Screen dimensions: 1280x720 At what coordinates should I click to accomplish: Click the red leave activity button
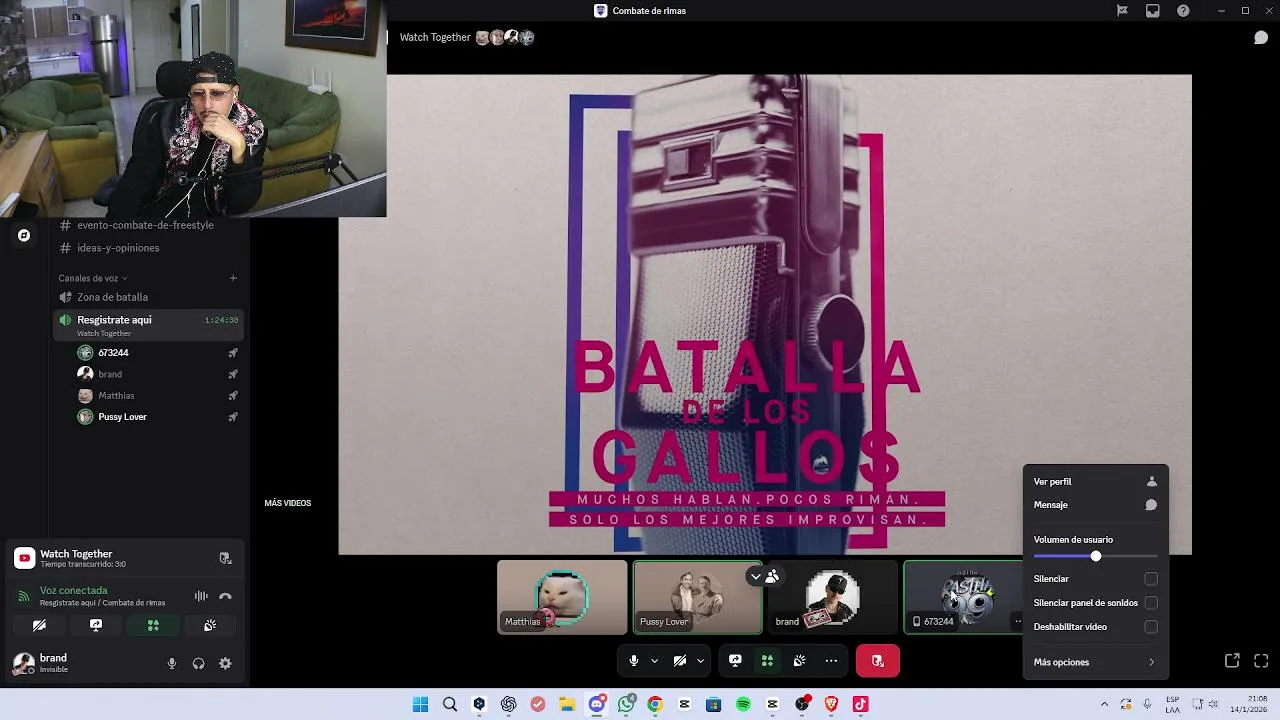[x=878, y=661]
